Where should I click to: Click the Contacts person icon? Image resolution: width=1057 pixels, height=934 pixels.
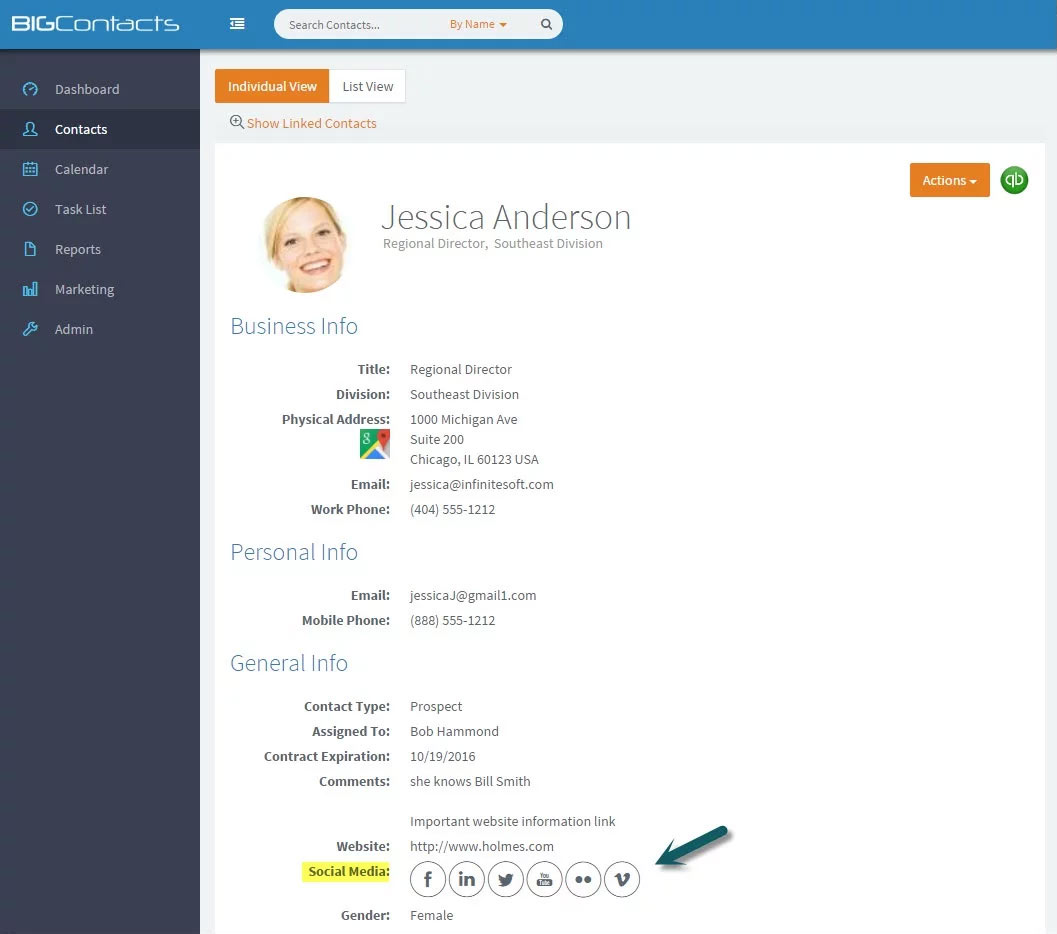coord(30,129)
